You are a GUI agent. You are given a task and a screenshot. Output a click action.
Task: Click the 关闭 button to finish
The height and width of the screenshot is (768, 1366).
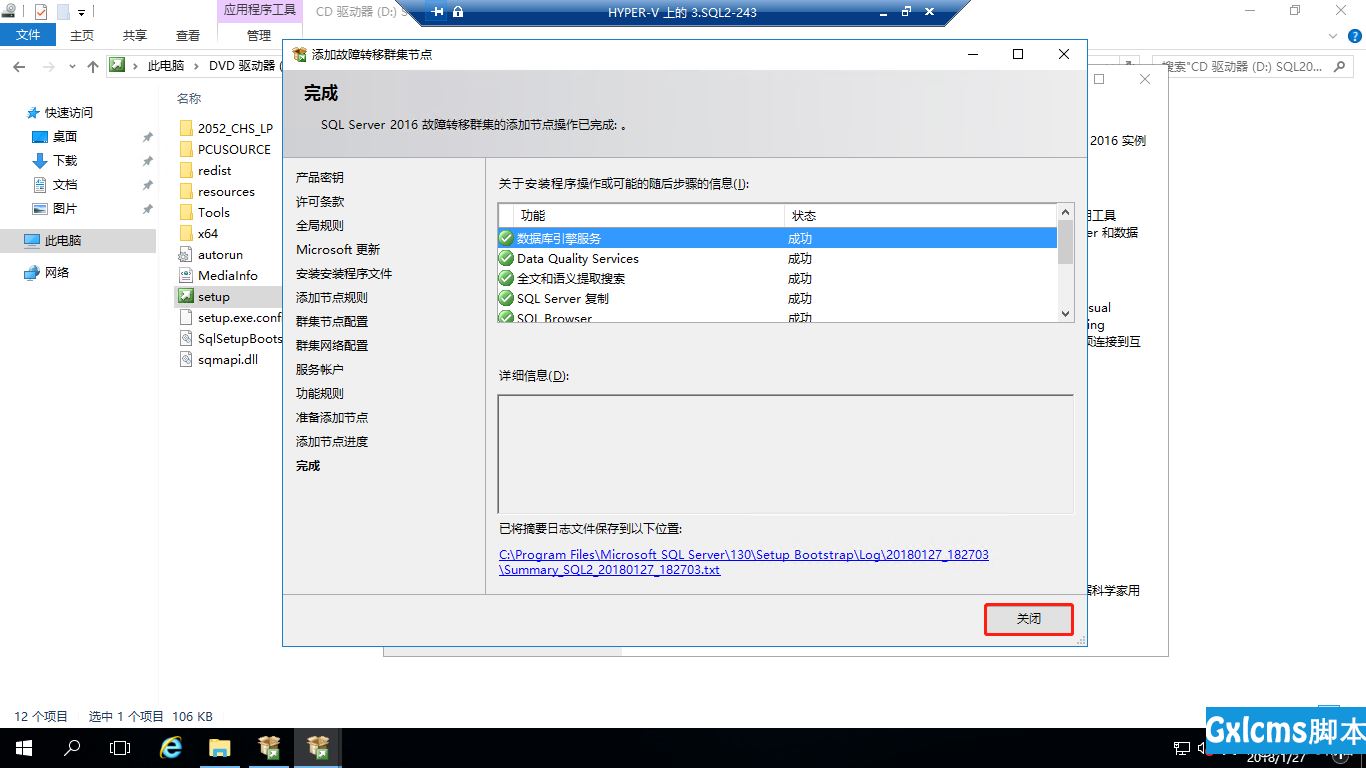[1029, 619]
